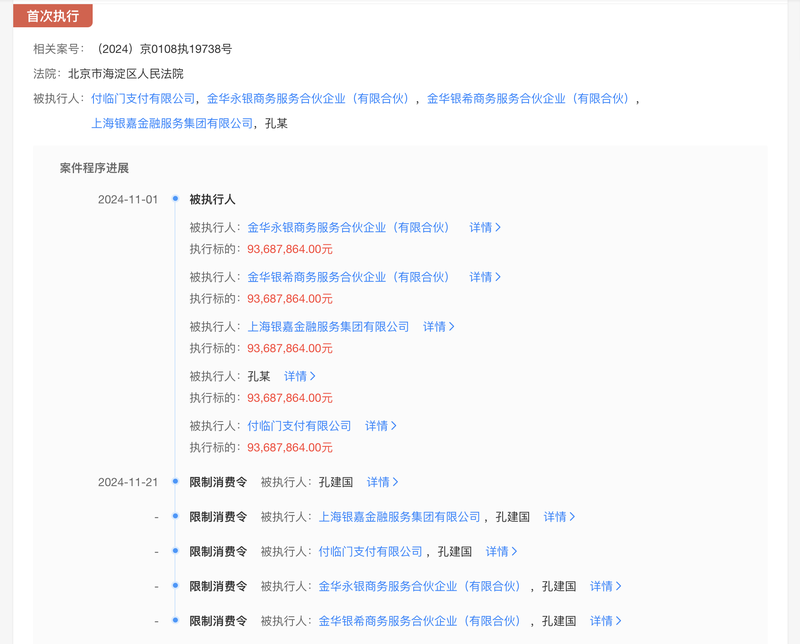Image resolution: width=800 pixels, height=644 pixels.
Task: Open 金华永银商务服务合伙企业 link in header 被执行人 list
Action: pos(308,98)
